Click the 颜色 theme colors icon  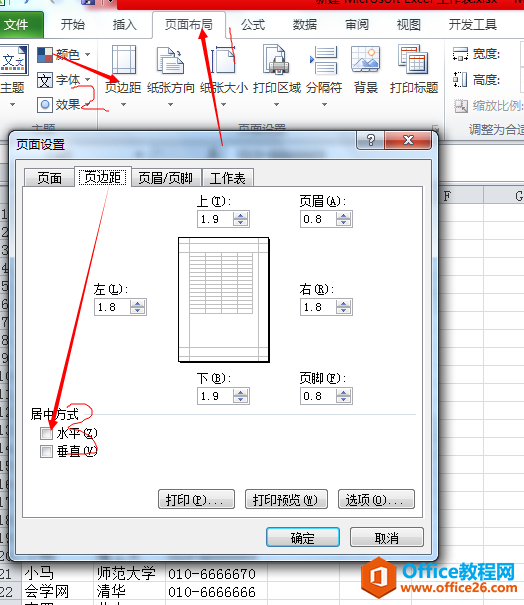(x=45, y=54)
